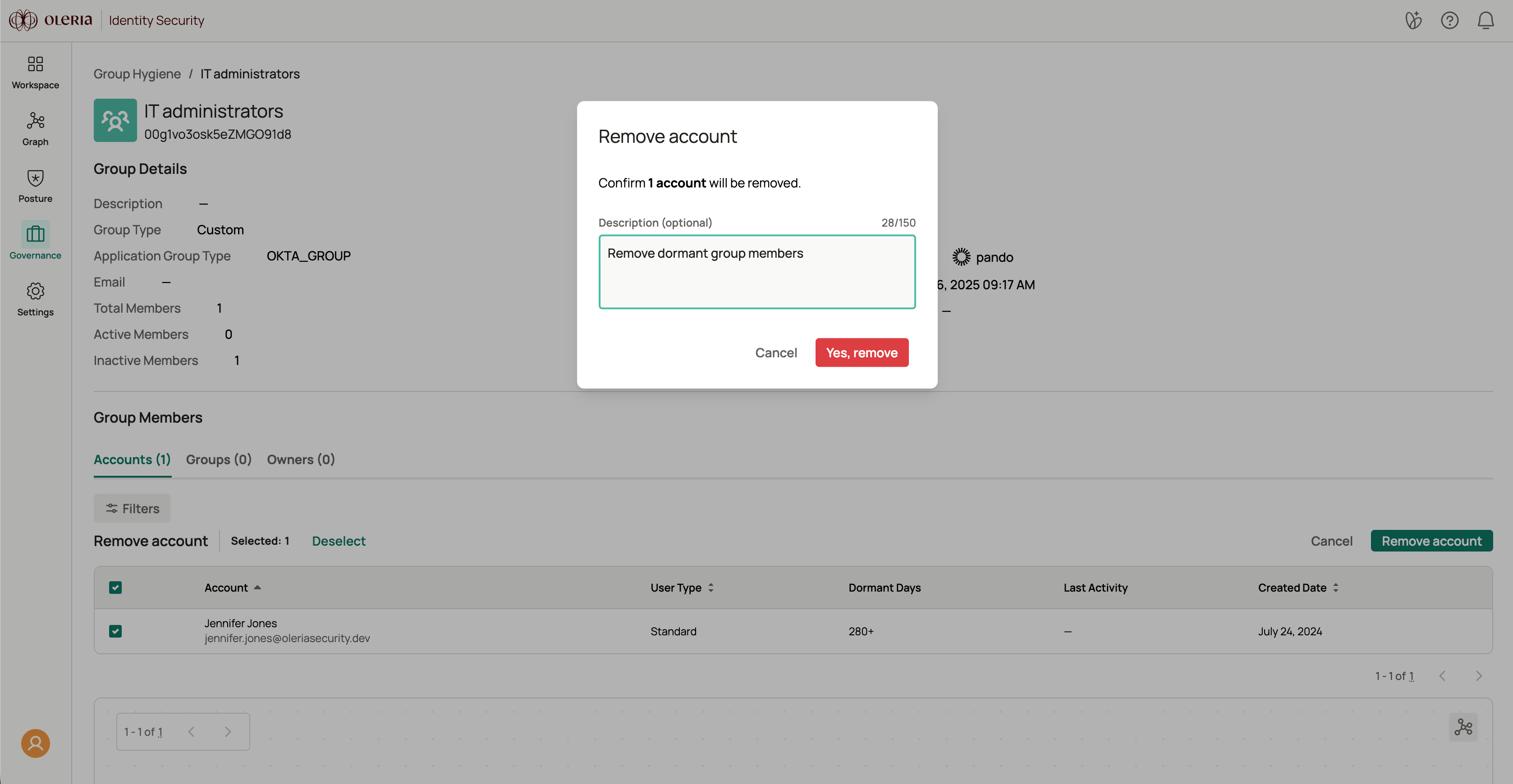Click the 1 - 1 of 1 count under table
This screenshot has height=784, width=1513.
point(1394,676)
